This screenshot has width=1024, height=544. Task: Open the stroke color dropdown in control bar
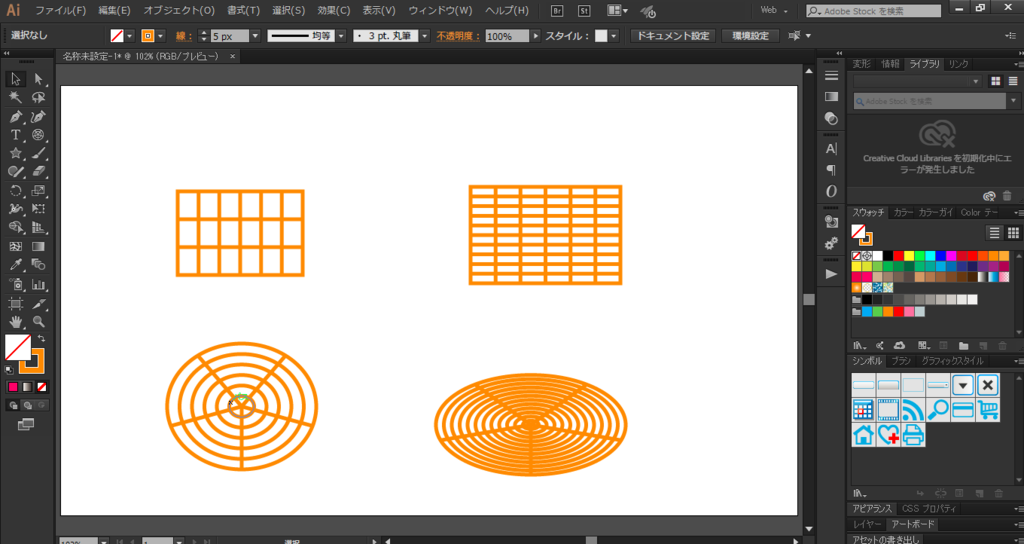(x=160, y=36)
